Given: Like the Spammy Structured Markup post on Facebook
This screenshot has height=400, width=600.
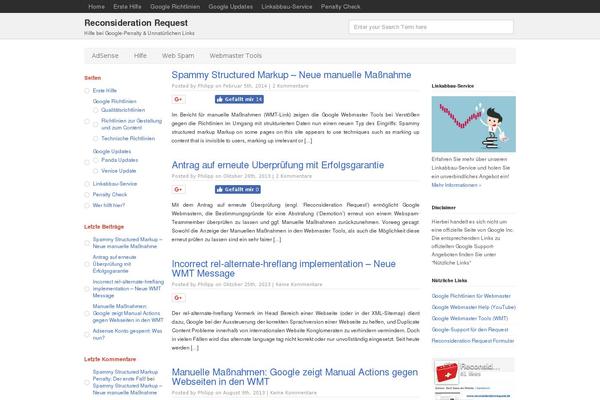Looking at the screenshot, I should click(x=239, y=100).
